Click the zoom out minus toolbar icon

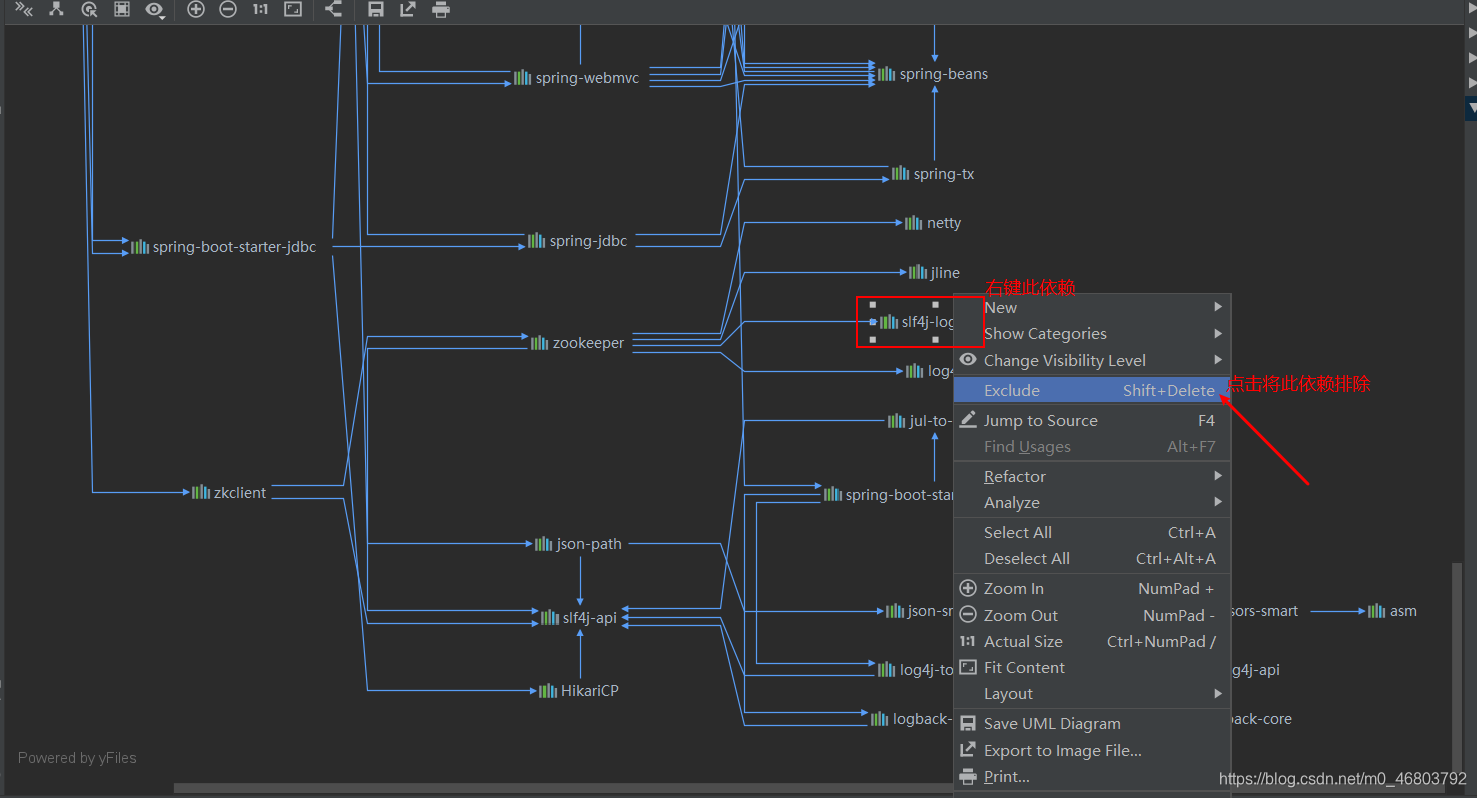pos(228,10)
